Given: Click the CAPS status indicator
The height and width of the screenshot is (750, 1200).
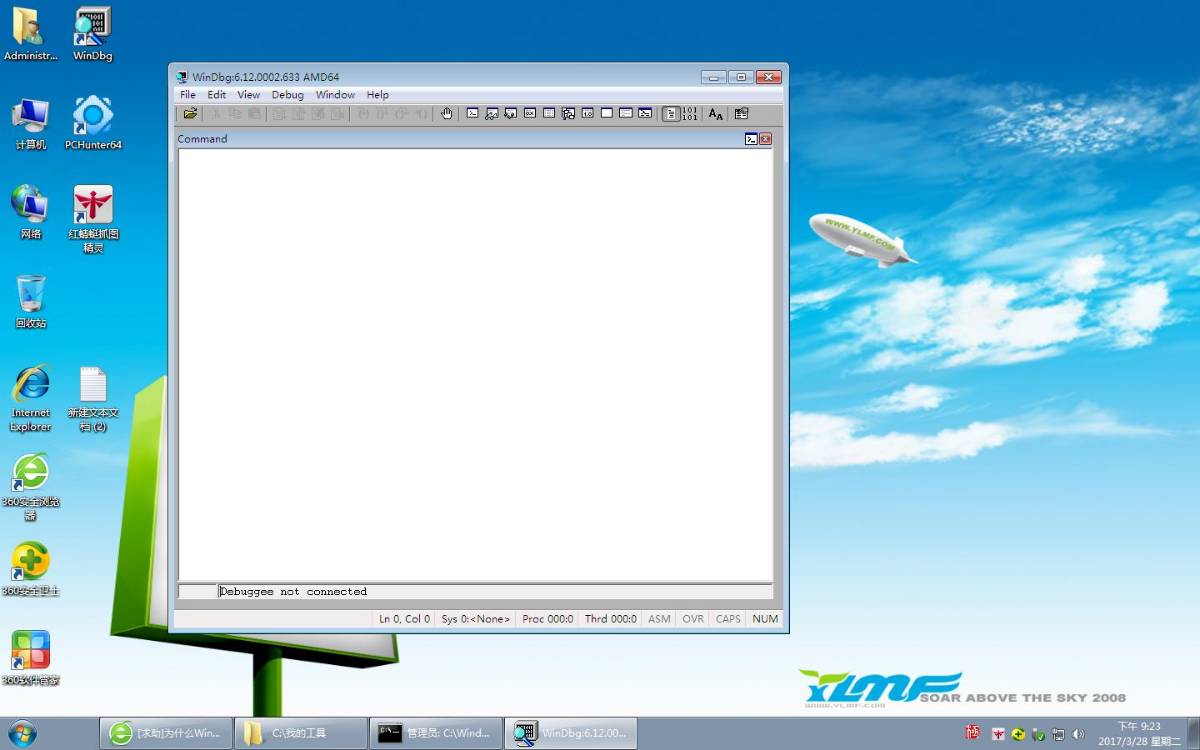Looking at the screenshot, I should pos(728,619).
